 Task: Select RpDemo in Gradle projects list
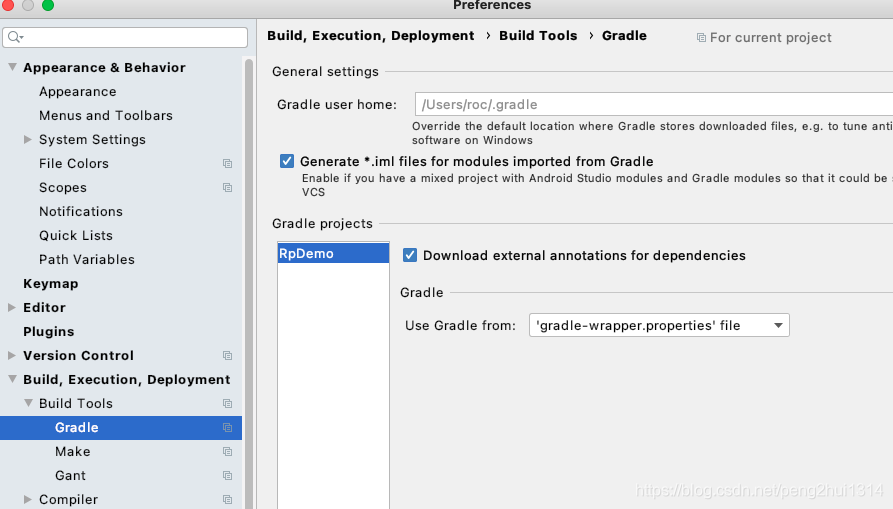coord(333,253)
